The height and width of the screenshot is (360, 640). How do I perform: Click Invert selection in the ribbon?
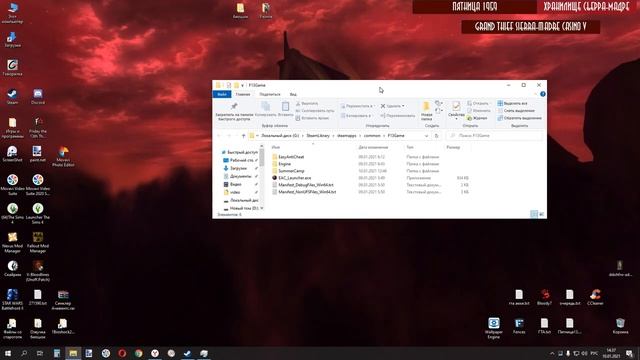click(520, 118)
